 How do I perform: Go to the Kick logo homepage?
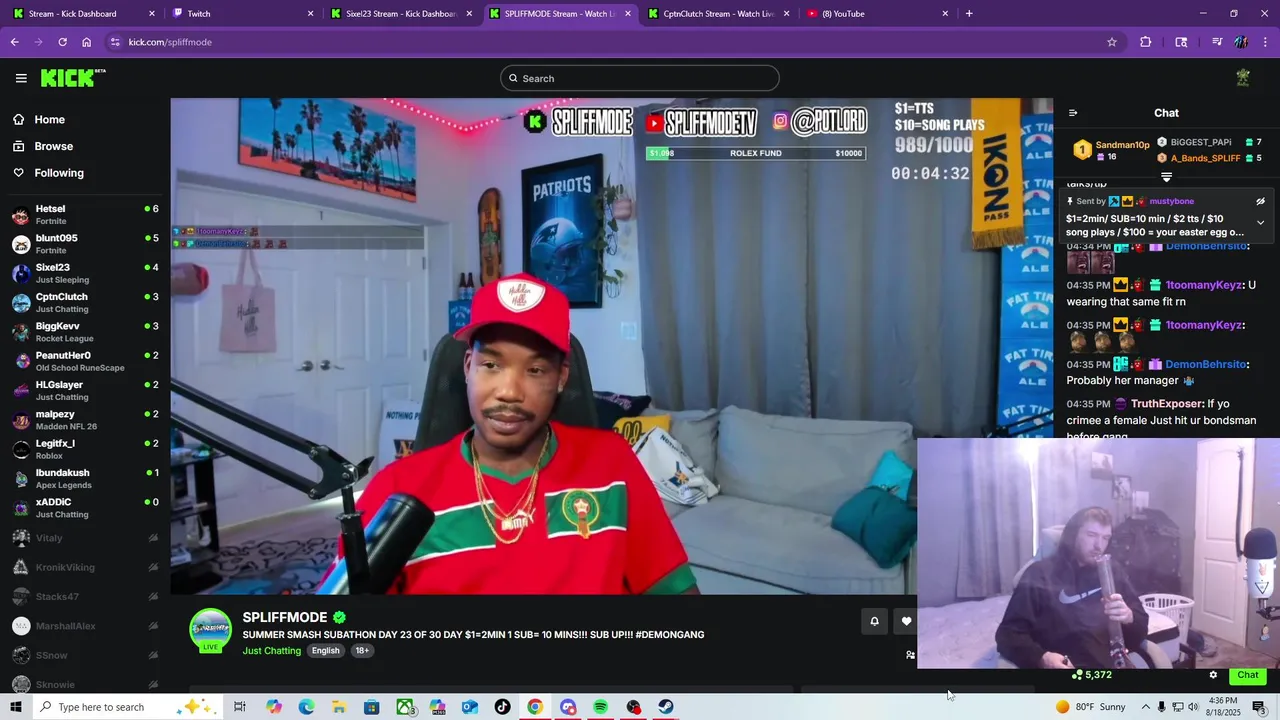[x=73, y=78]
